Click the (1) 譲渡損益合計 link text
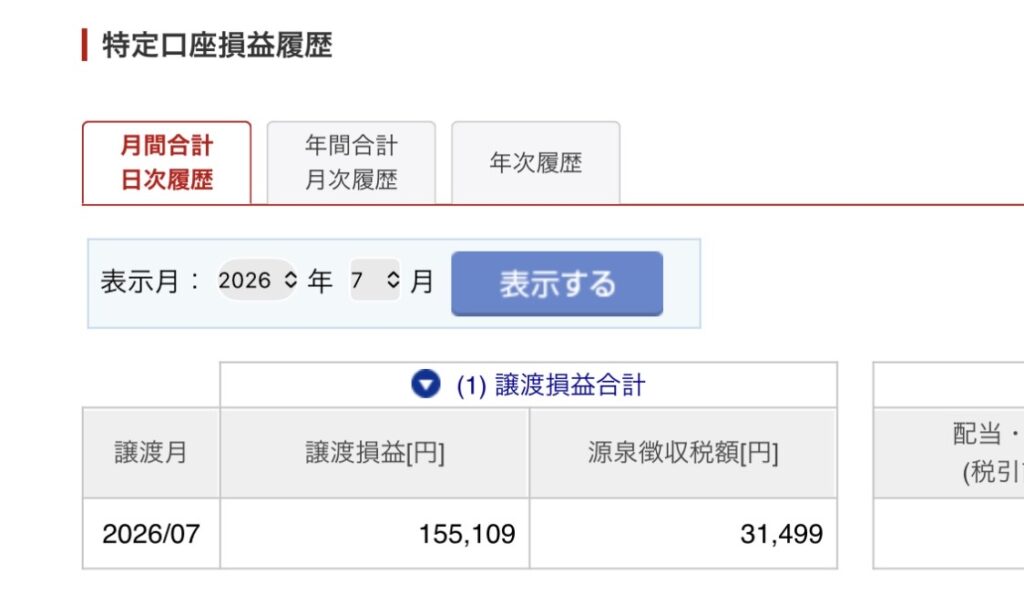This screenshot has height=595, width=1024. click(551, 385)
